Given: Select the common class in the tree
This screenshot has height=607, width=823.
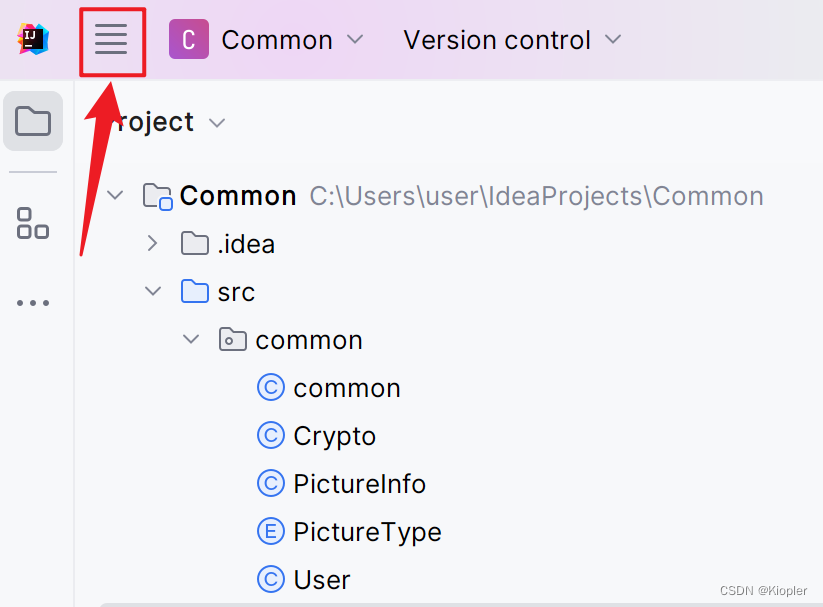Looking at the screenshot, I should 346,388.
